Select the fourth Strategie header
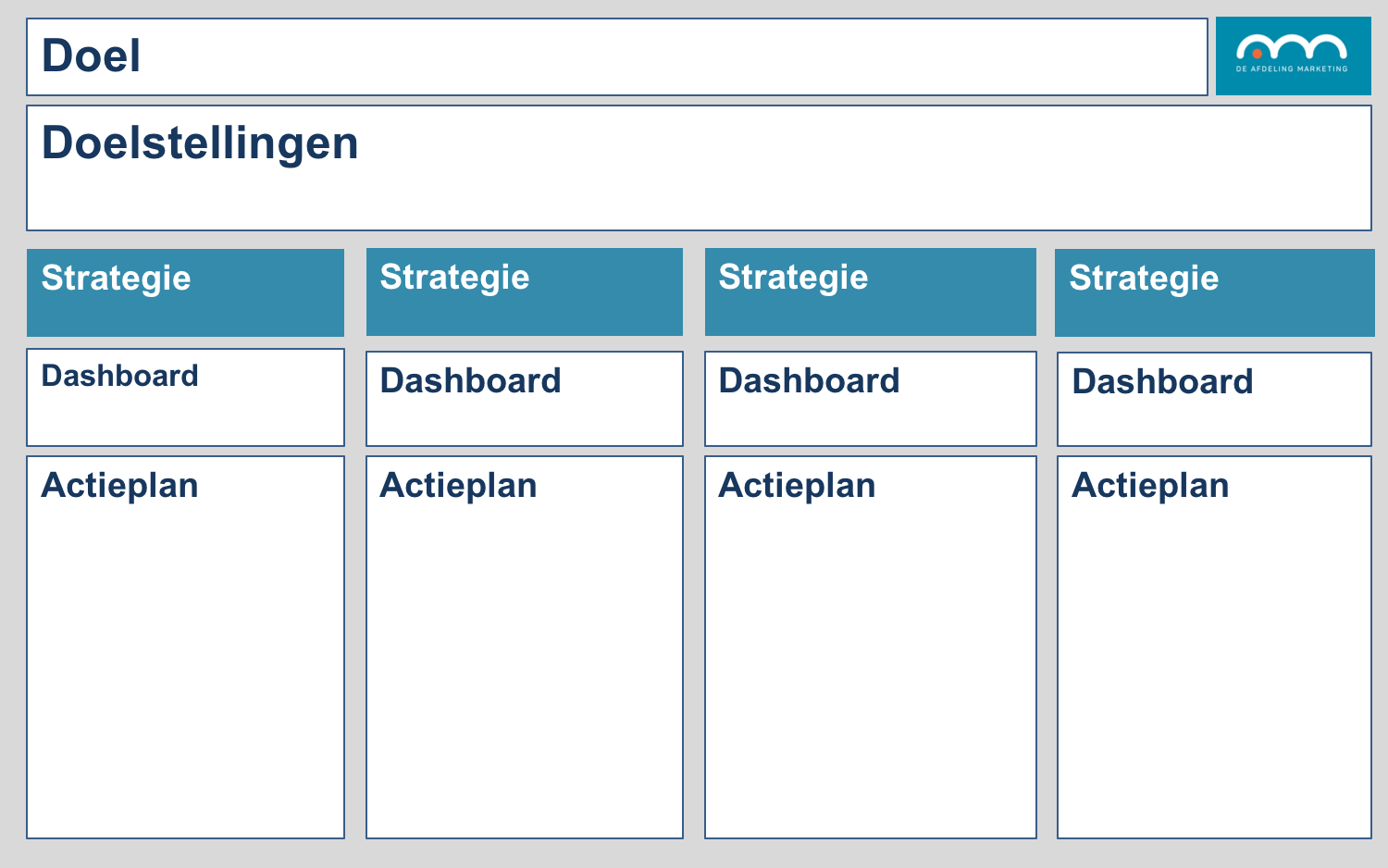Screen dimensions: 1388x868 click(1215, 292)
